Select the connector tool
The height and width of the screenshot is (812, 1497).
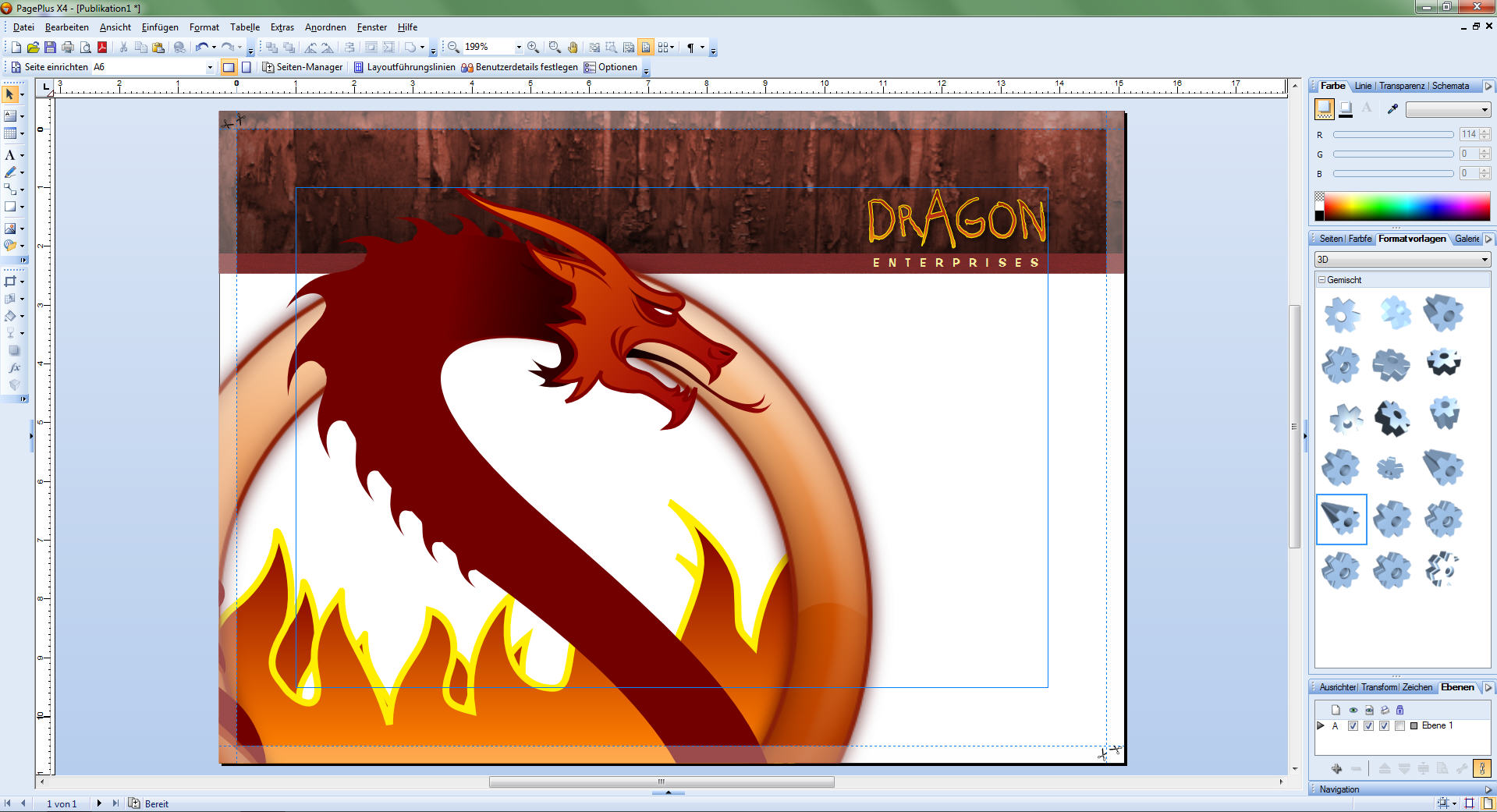[x=9, y=189]
